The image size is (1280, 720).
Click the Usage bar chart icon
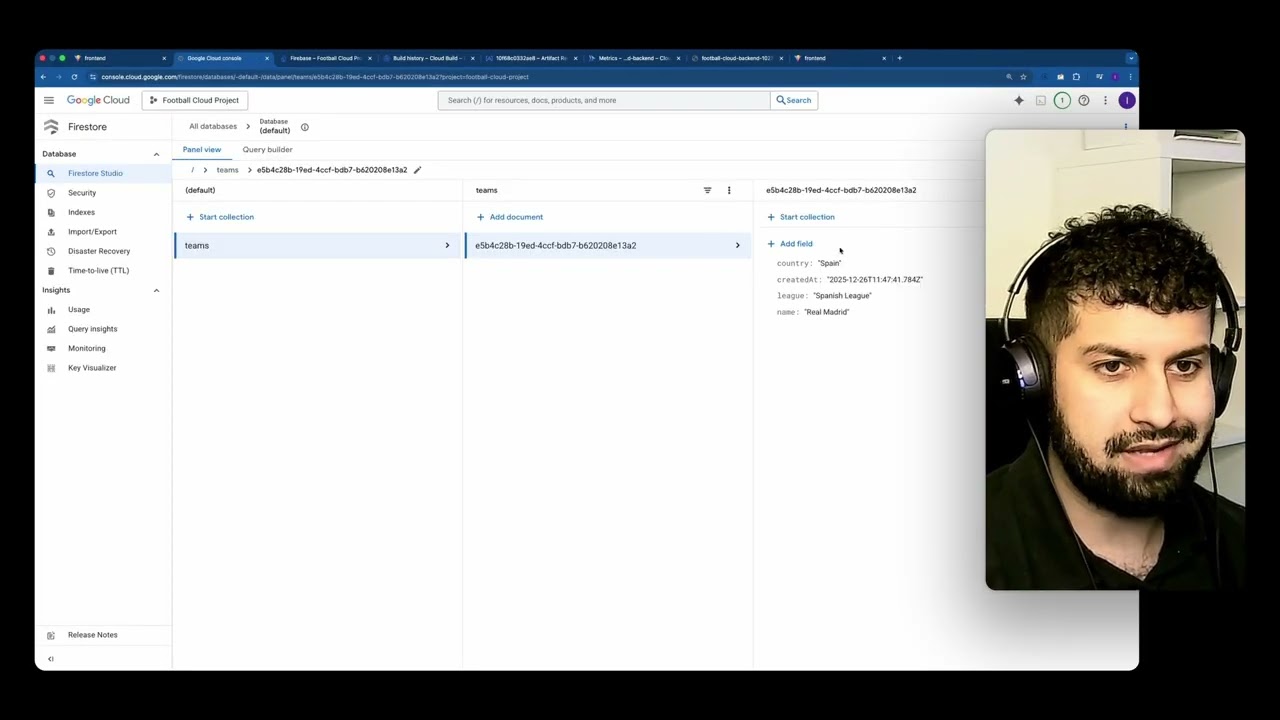pos(51,310)
